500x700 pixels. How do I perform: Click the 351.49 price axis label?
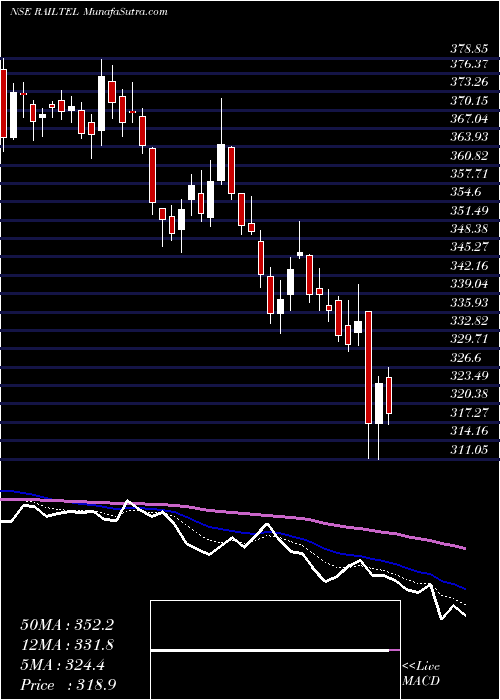(x=468, y=211)
